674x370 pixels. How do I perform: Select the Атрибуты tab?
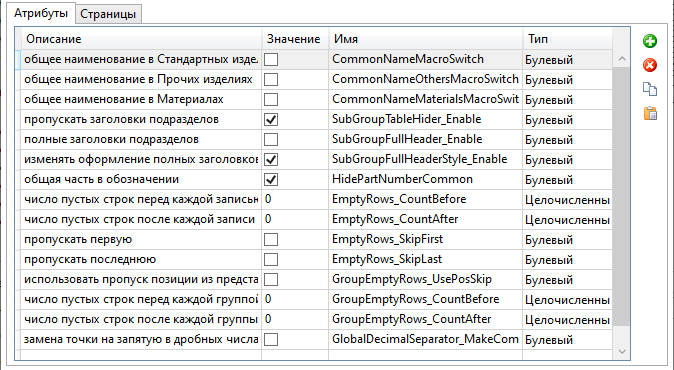click(41, 13)
